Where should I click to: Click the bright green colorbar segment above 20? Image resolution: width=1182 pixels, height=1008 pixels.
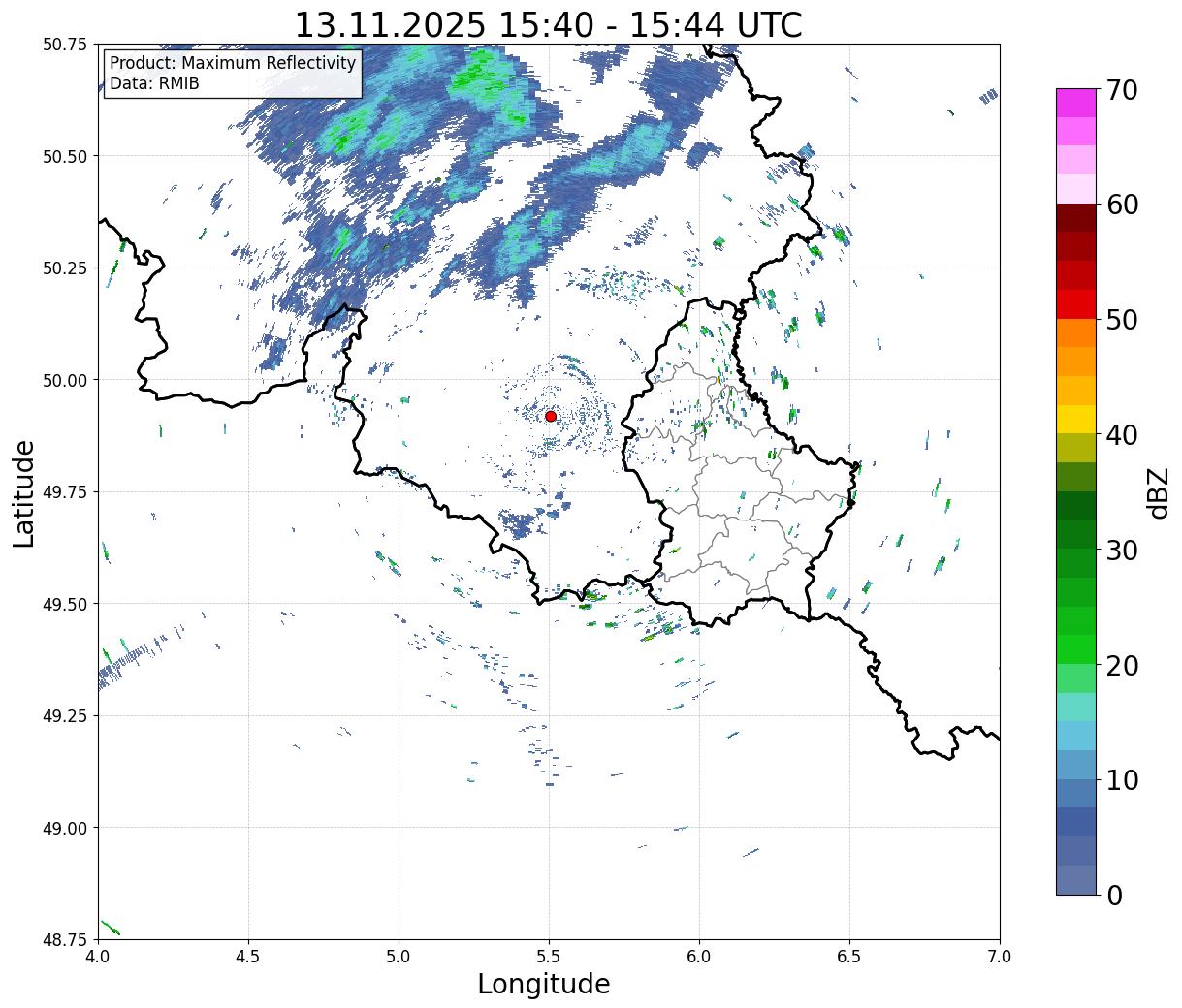click(x=1076, y=649)
